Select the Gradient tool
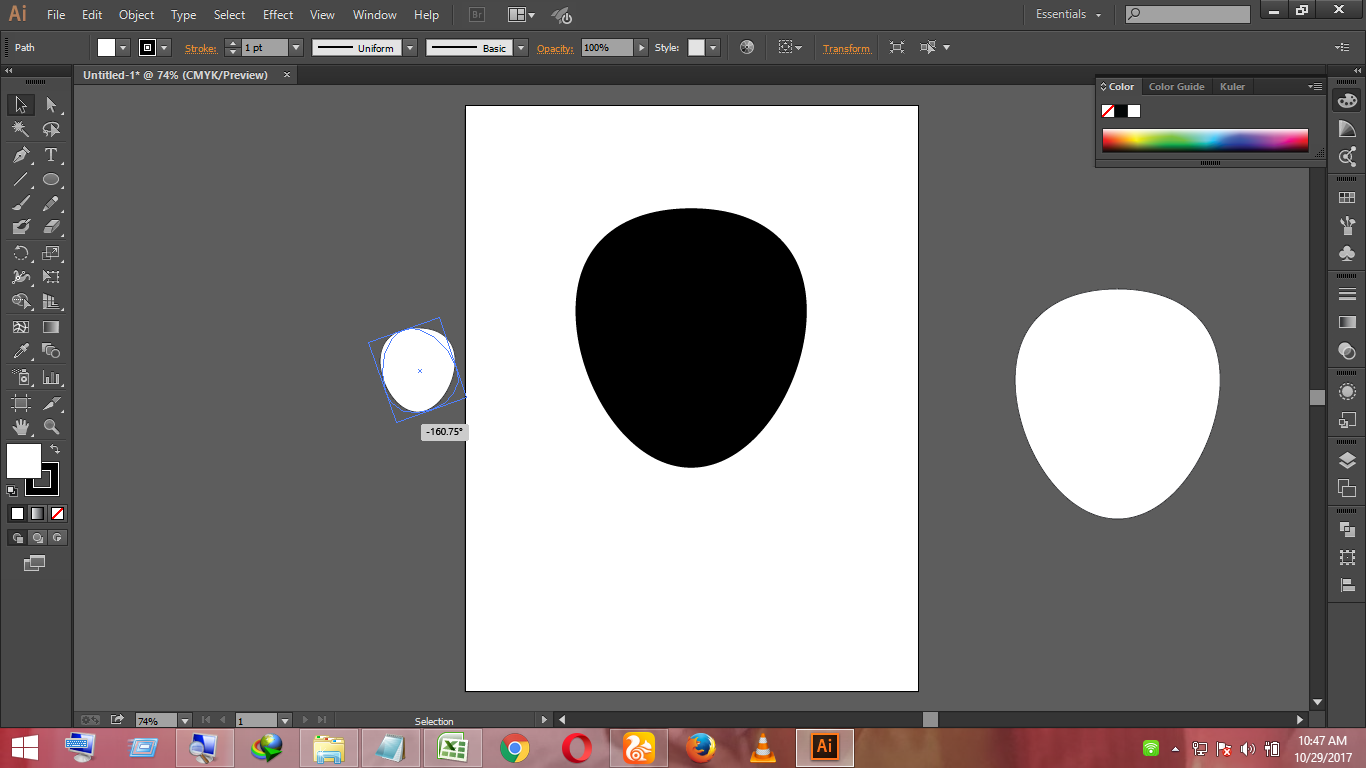 coord(51,327)
